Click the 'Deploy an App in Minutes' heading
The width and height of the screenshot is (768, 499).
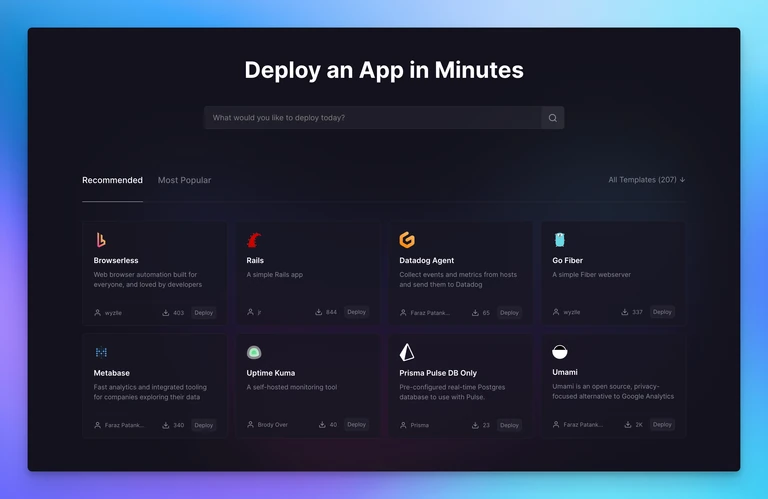pos(384,70)
